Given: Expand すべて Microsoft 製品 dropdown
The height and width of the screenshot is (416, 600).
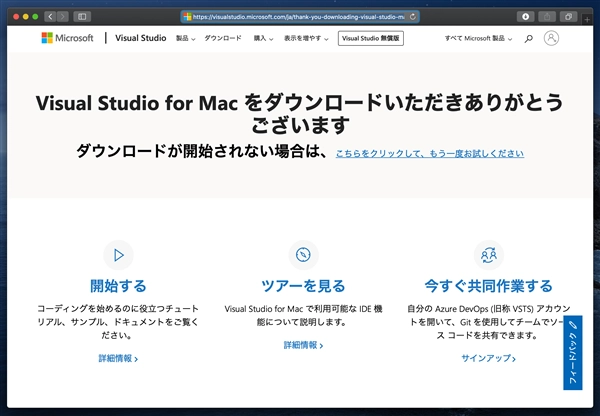Looking at the screenshot, I should pyautogui.click(x=478, y=38).
